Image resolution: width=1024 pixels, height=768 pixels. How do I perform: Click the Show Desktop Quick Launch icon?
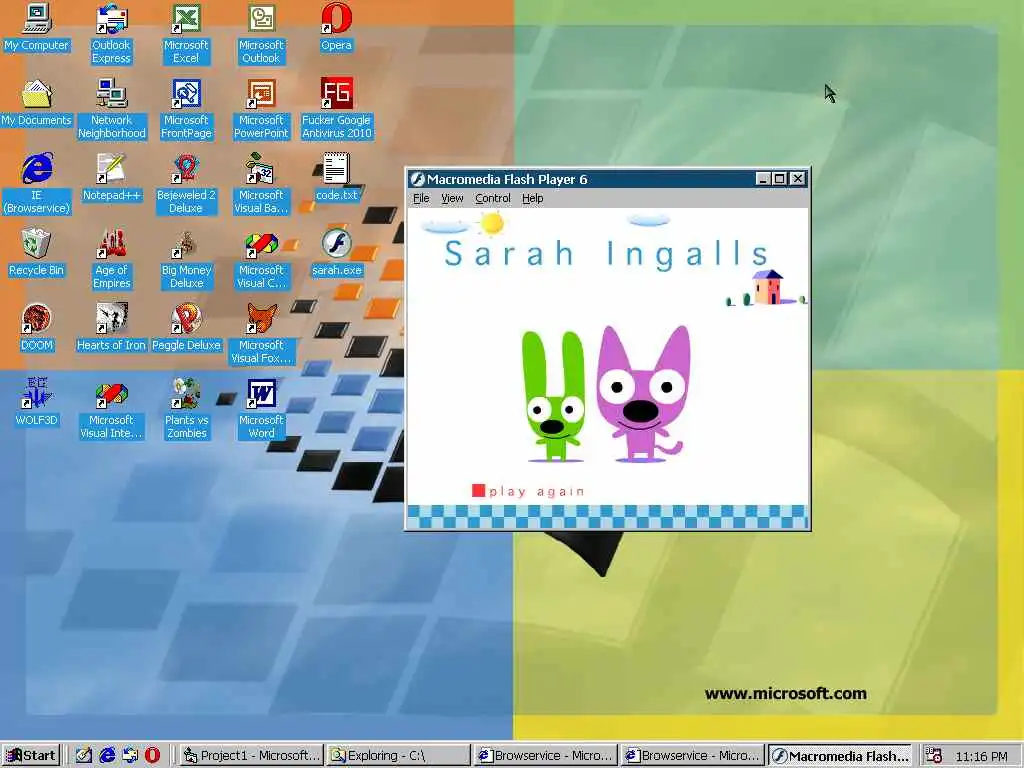click(84, 756)
